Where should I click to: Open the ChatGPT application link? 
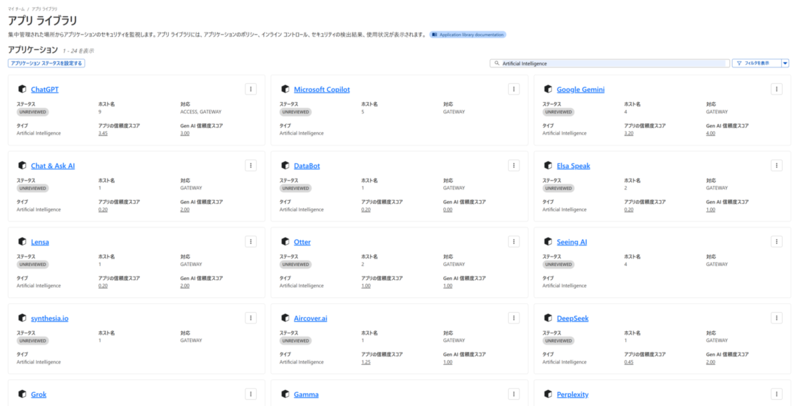(x=45, y=89)
